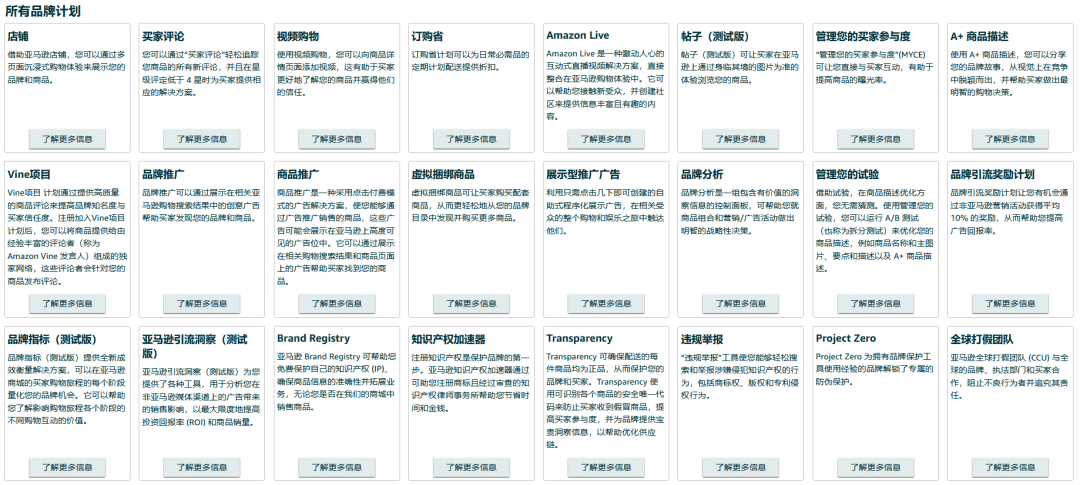The width and height of the screenshot is (1080, 485).
Task: Open 了解更多信息 for 品牌推广
Action: click(x=202, y=303)
